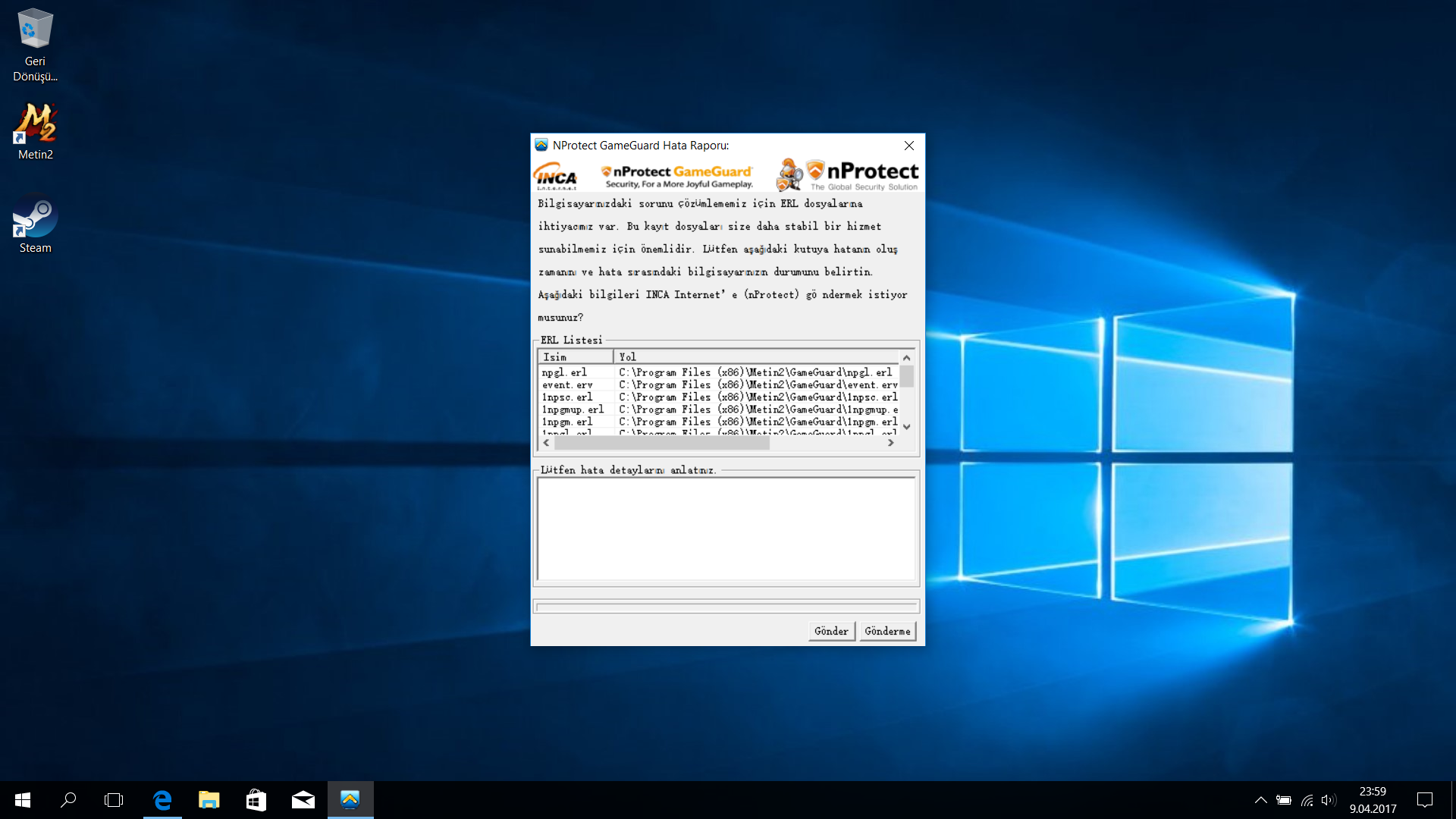Image resolution: width=1456 pixels, height=819 pixels.
Task: Show hidden system tray icons
Action: click(1260, 800)
